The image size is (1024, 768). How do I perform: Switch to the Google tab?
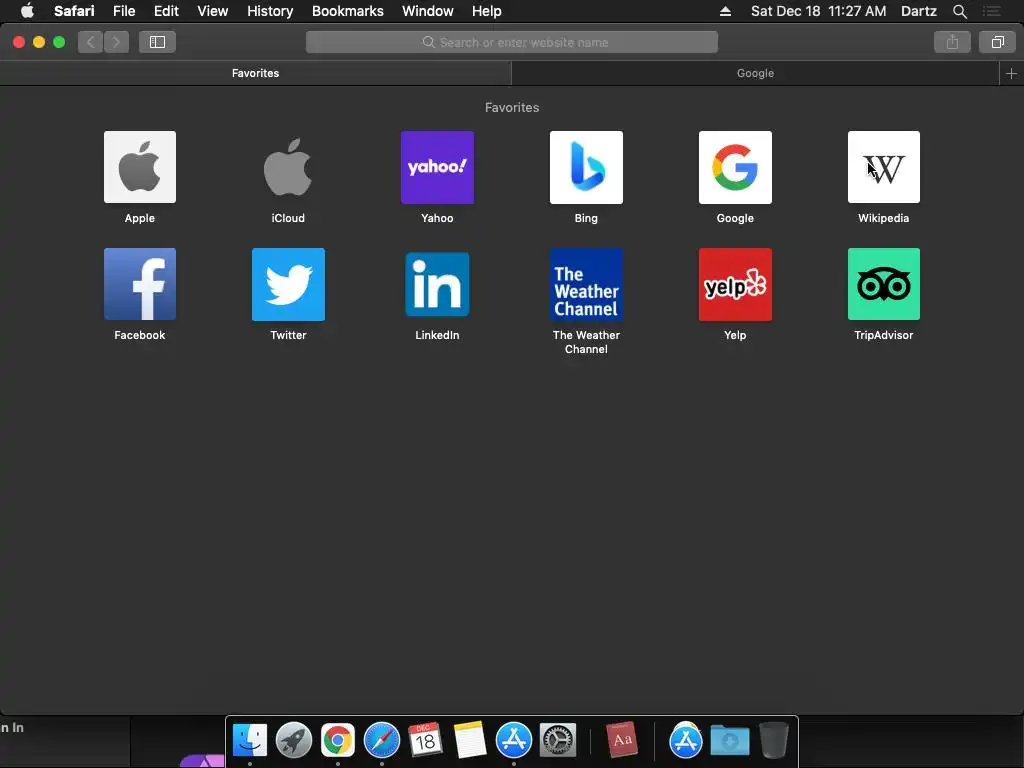coord(756,73)
